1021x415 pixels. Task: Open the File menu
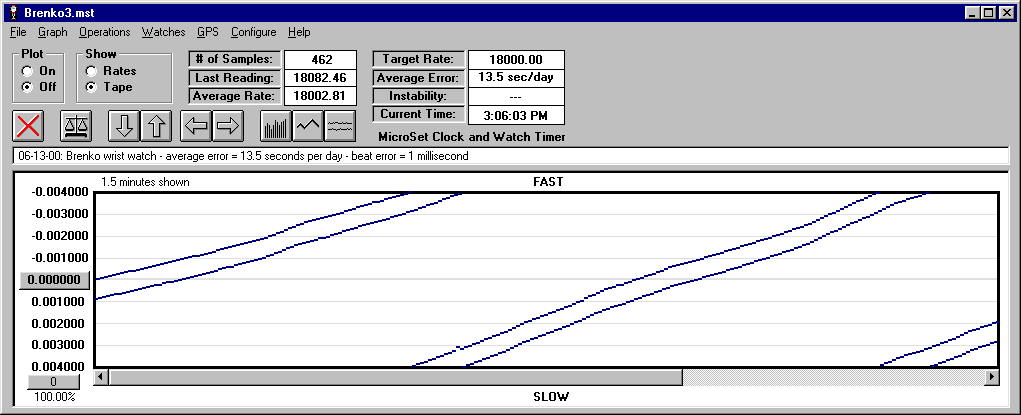18,32
